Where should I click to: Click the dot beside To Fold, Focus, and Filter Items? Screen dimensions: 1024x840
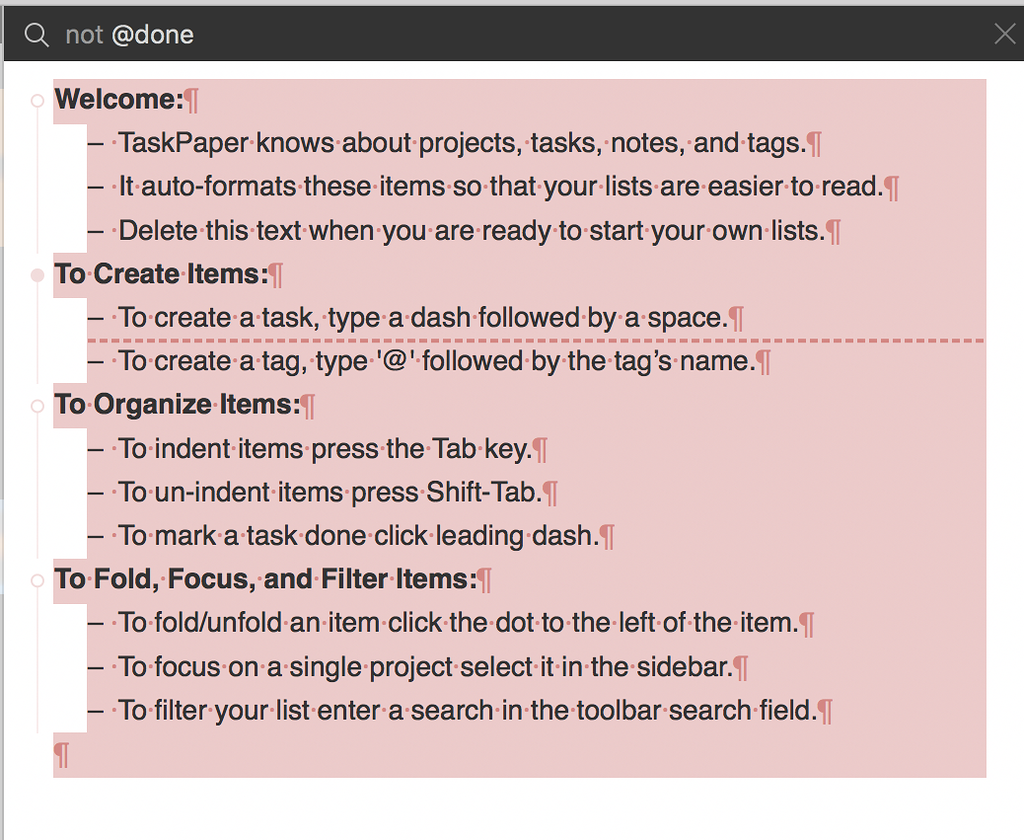[36, 580]
